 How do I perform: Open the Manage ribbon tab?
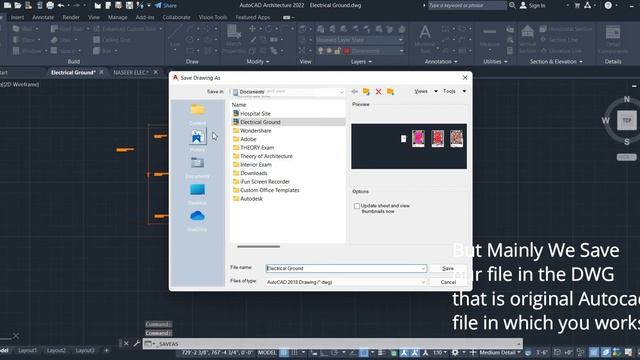tap(118, 18)
